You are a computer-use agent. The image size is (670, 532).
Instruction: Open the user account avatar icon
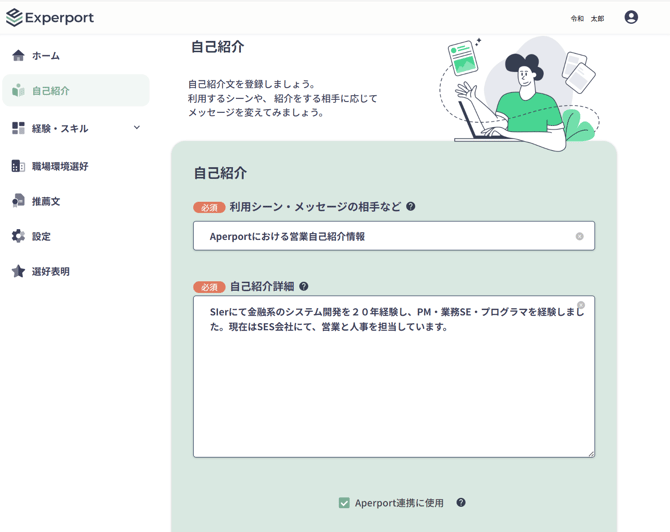[x=631, y=17]
